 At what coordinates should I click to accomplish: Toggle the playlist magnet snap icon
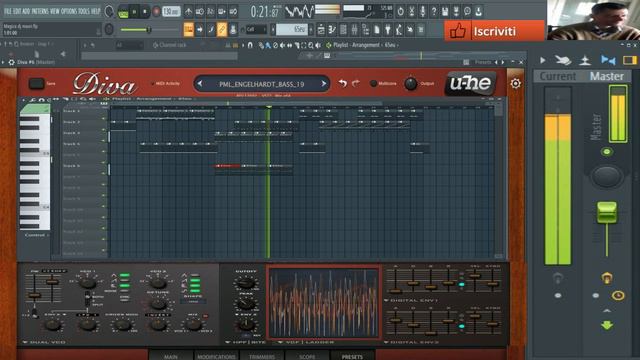(250, 45)
